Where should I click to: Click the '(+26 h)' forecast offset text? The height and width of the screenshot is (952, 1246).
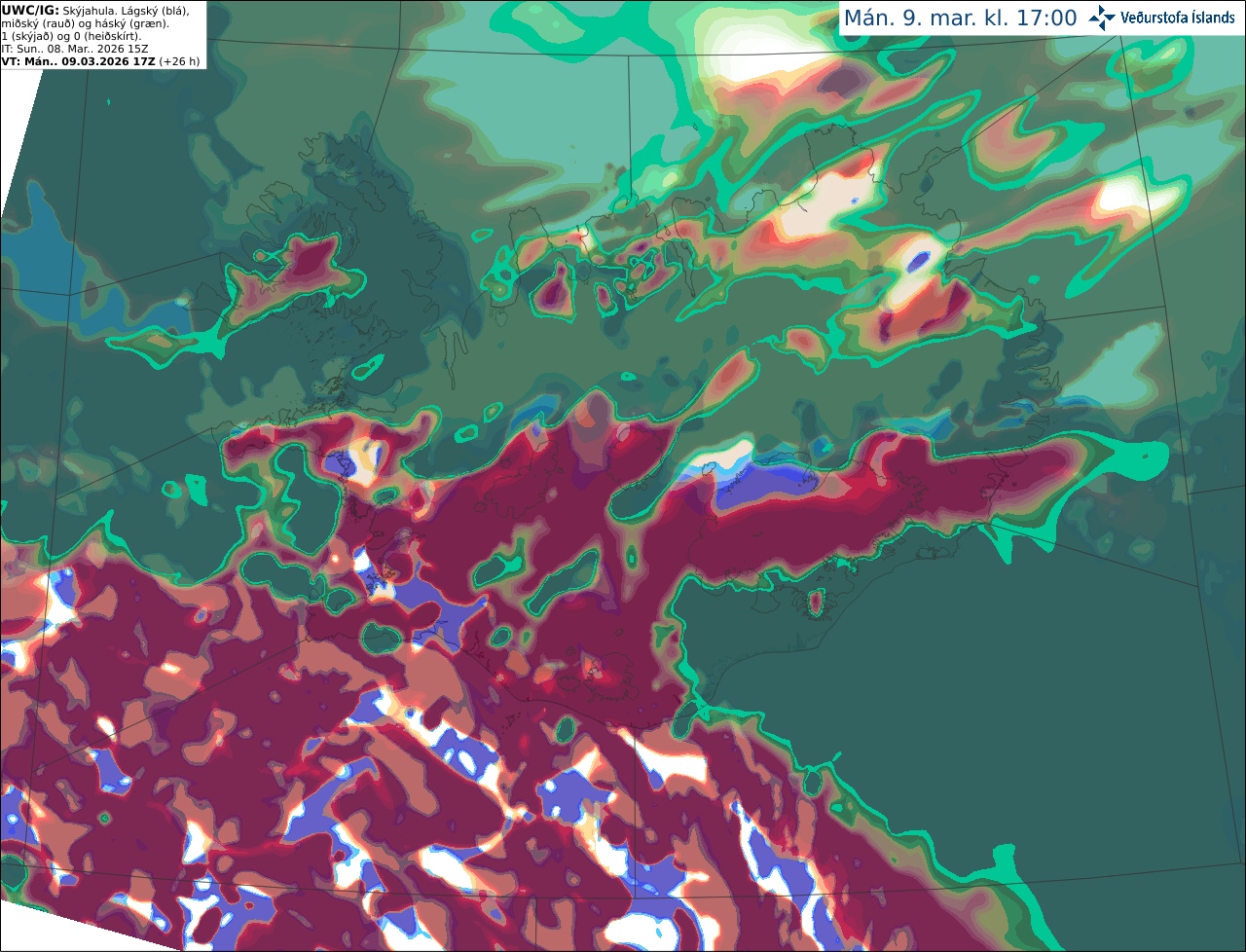click(180, 61)
